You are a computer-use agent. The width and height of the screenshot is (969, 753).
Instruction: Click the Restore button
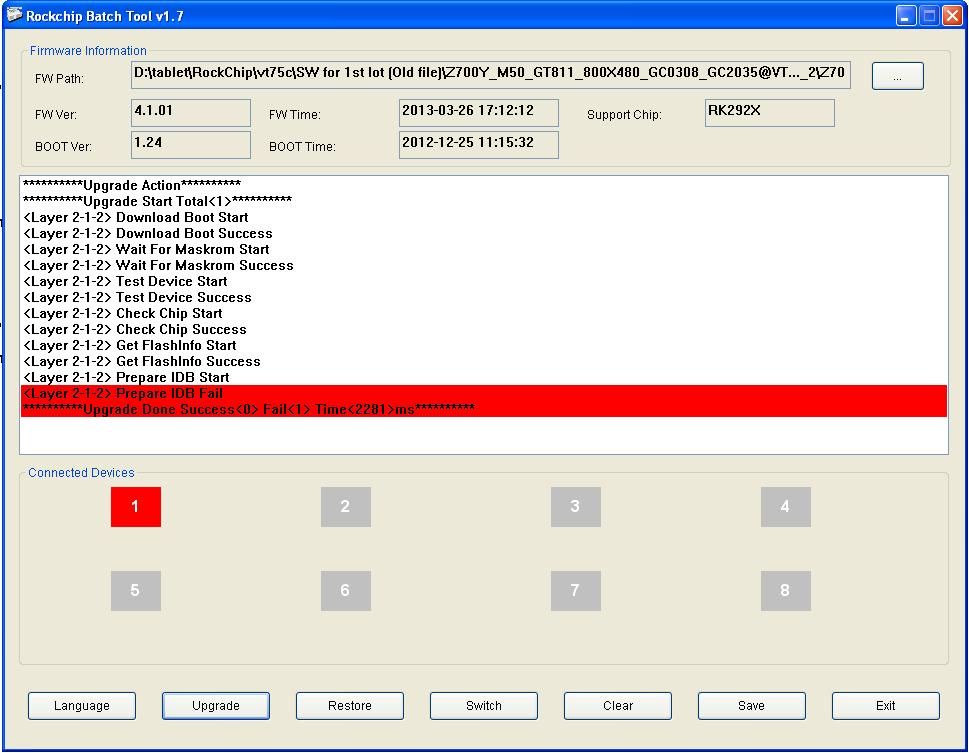tap(350, 706)
